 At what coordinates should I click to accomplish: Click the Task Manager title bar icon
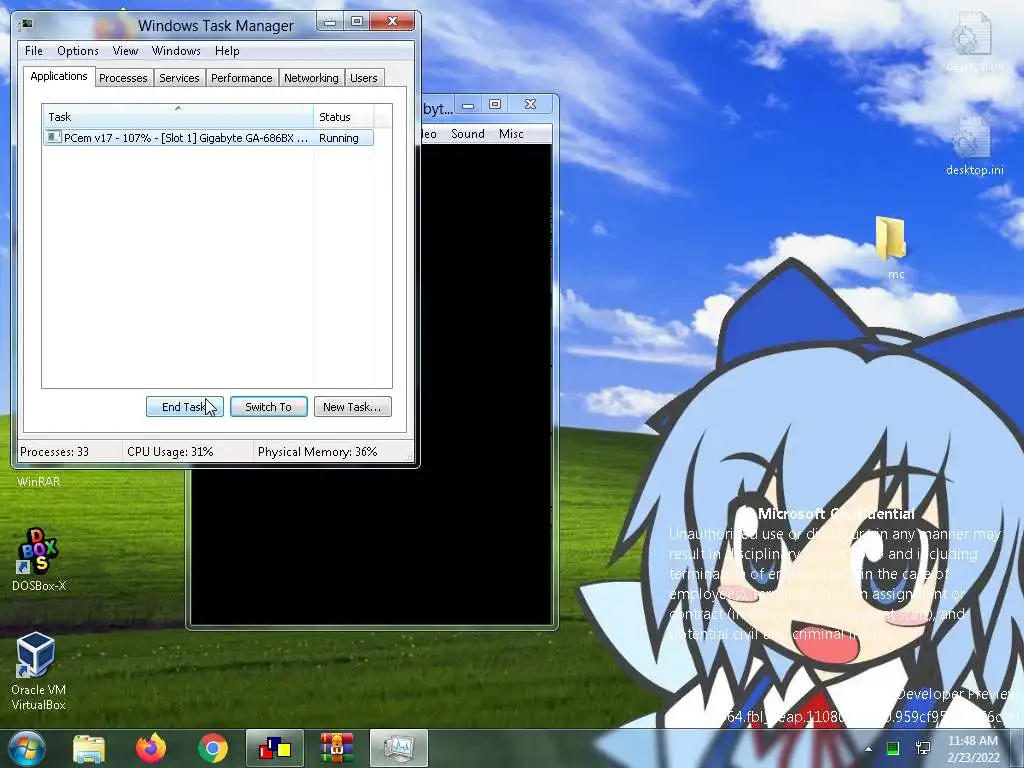click(x=27, y=25)
